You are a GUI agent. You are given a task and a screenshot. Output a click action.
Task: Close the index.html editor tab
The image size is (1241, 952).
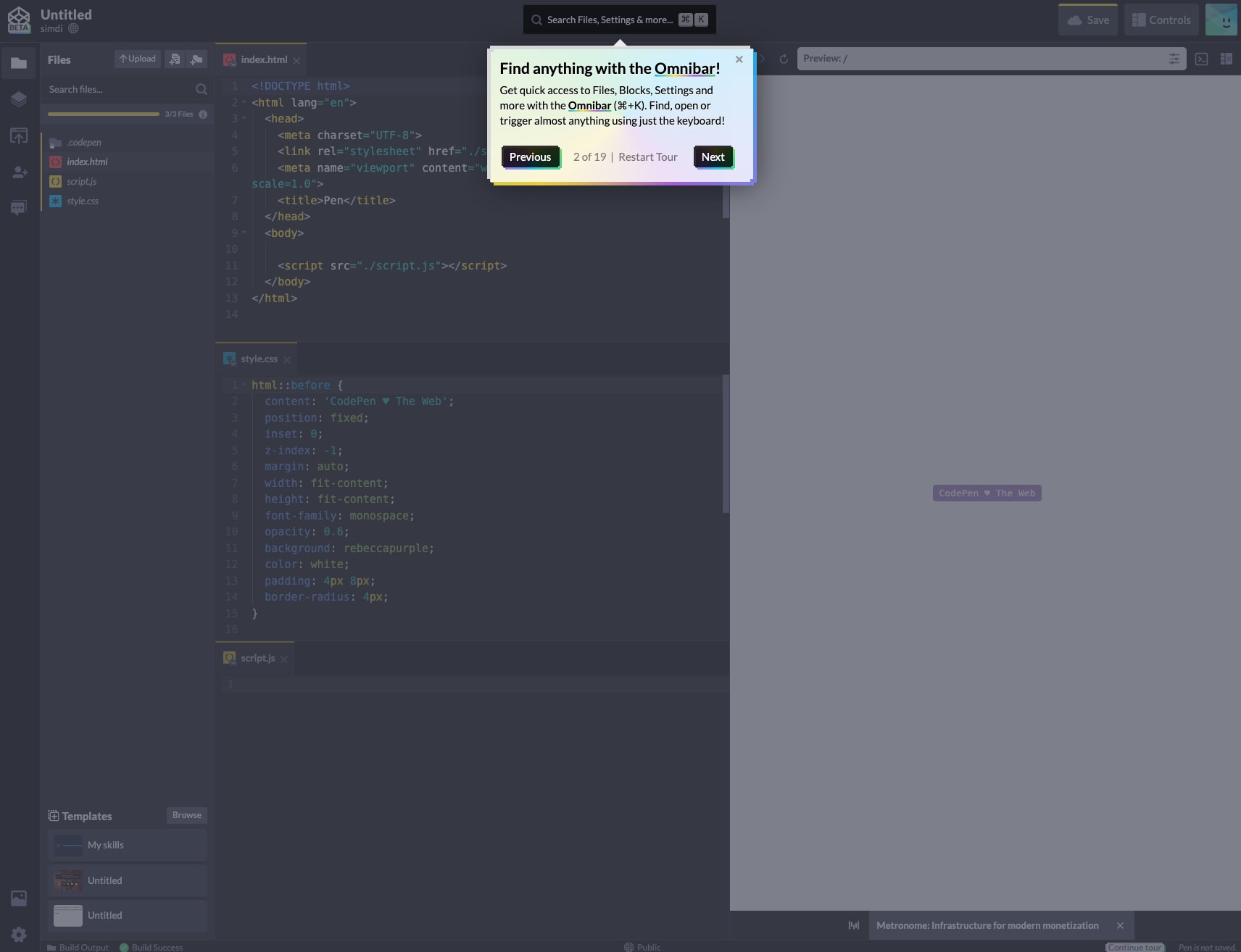click(x=296, y=60)
